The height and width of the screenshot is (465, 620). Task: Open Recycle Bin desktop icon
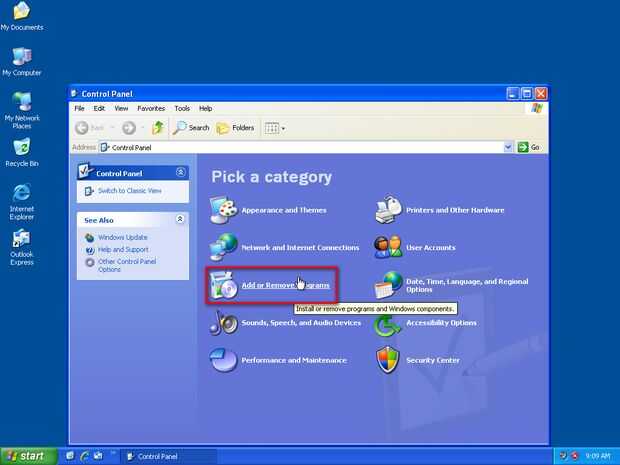(22, 152)
